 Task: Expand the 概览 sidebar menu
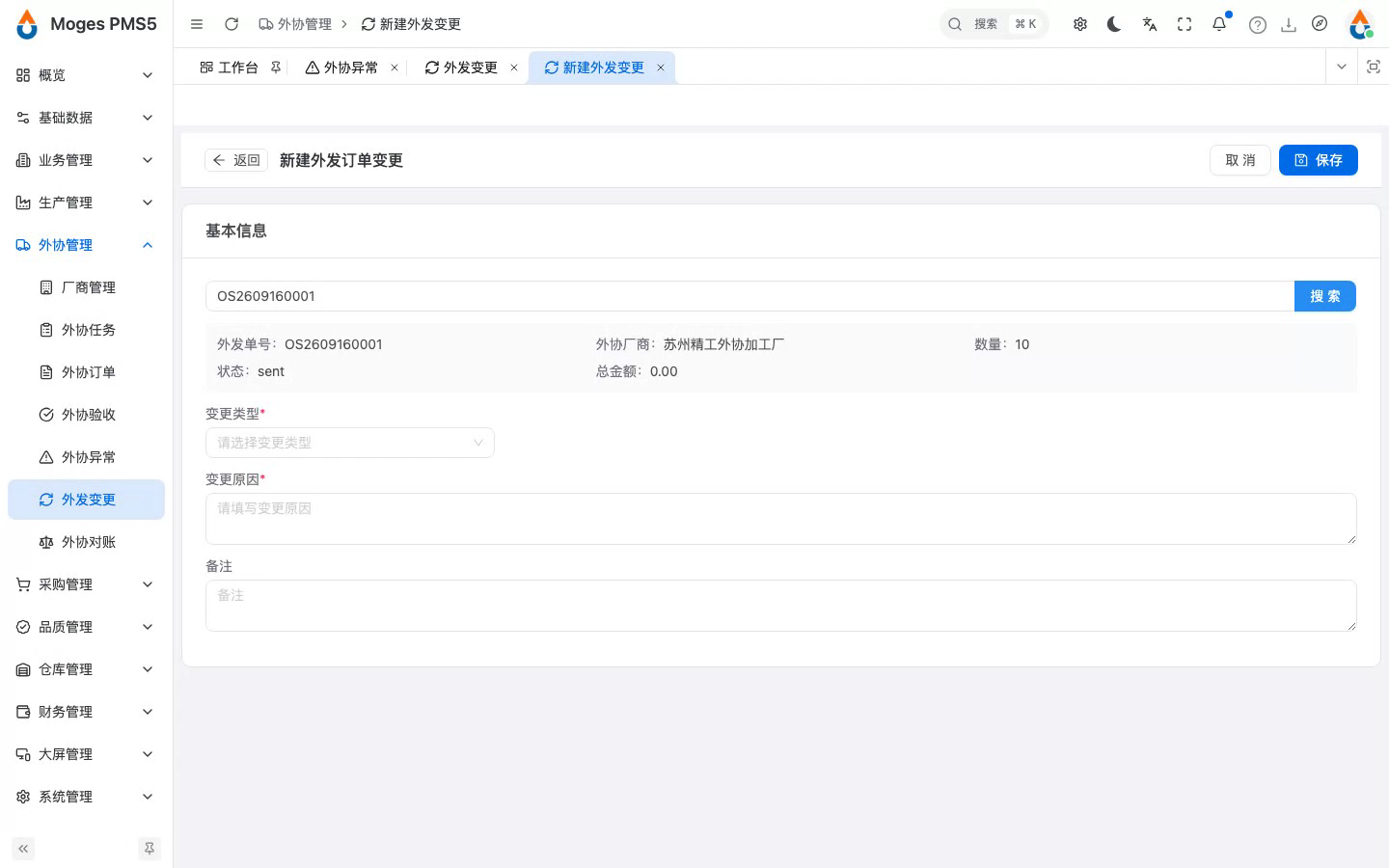coord(86,75)
